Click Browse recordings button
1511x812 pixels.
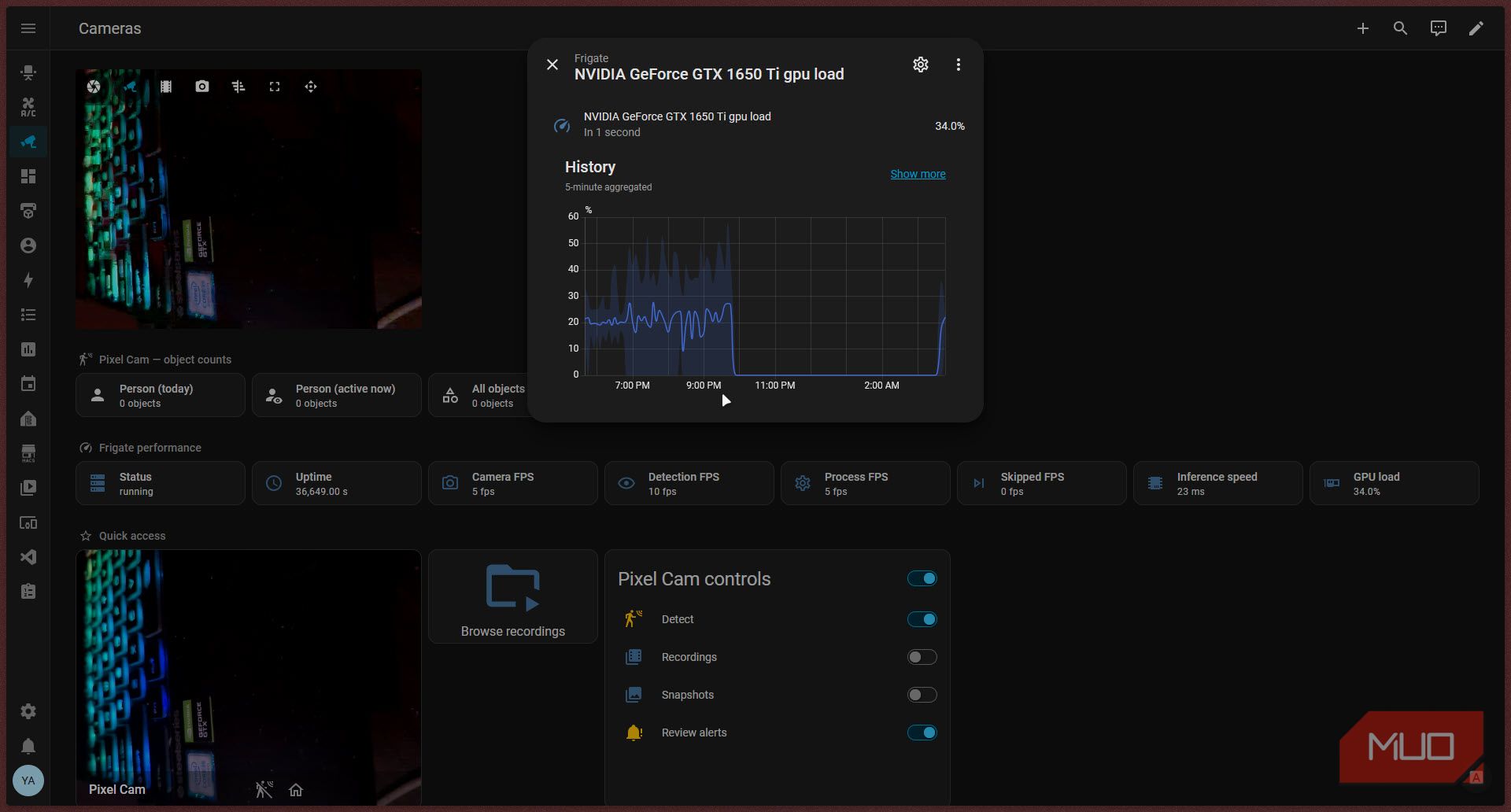(x=513, y=597)
